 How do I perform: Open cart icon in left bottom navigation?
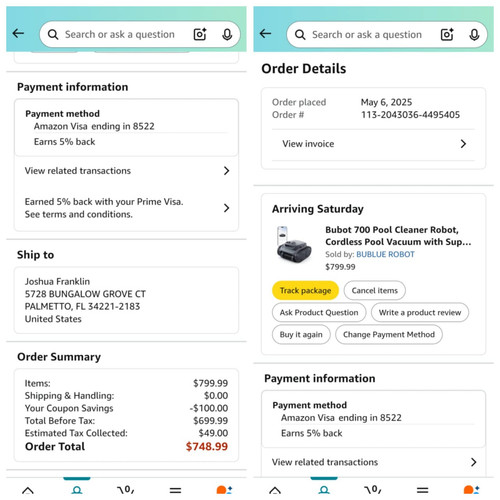coord(126,490)
